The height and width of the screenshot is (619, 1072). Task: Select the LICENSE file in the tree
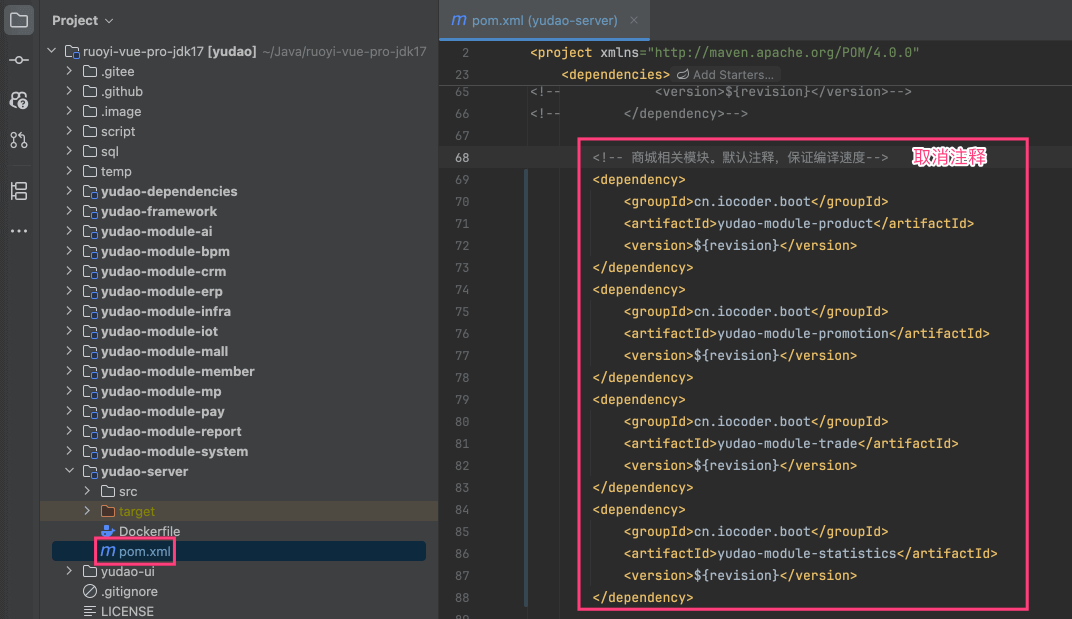tap(127, 611)
